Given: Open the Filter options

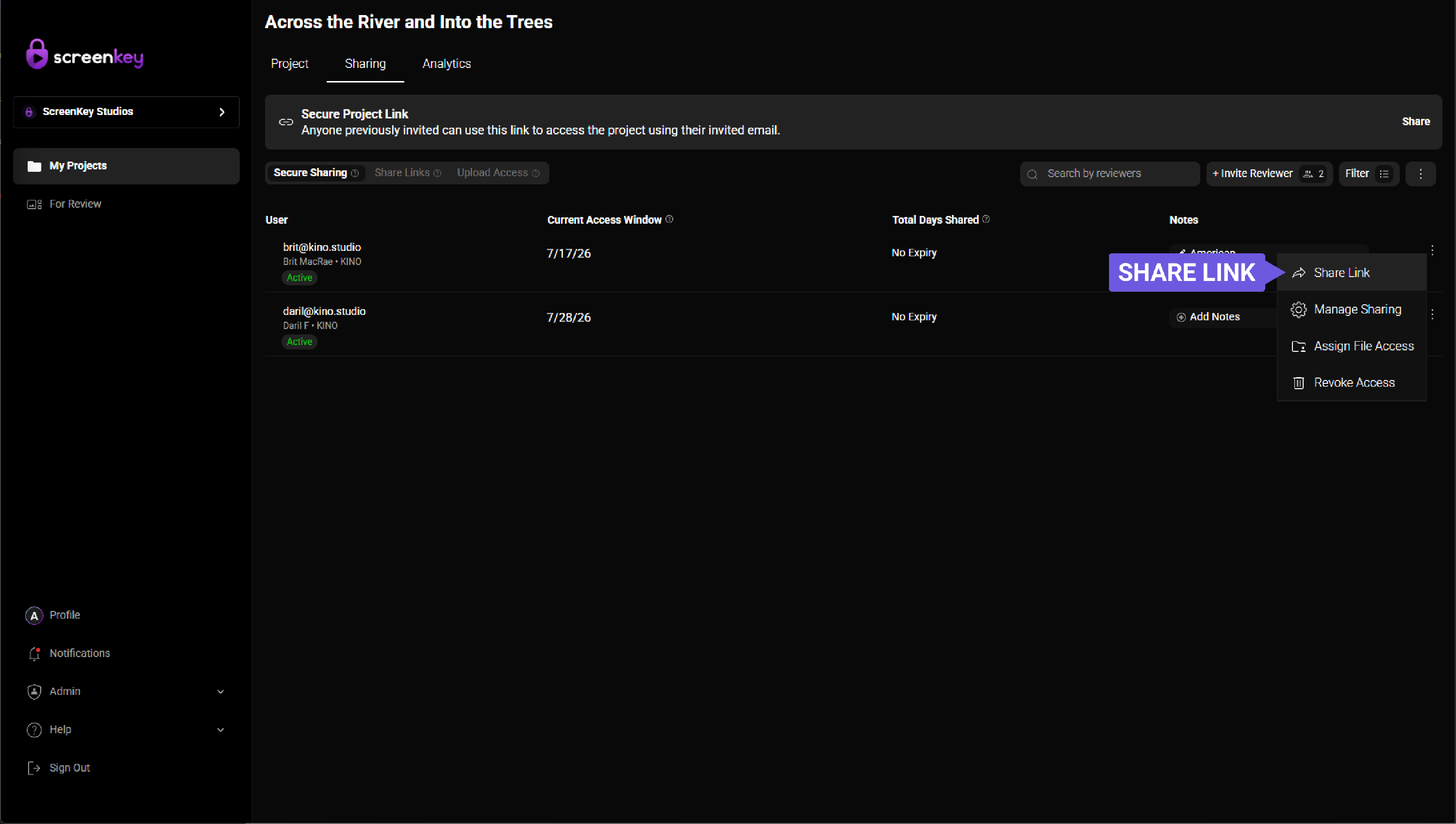Looking at the screenshot, I should tap(1369, 174).
